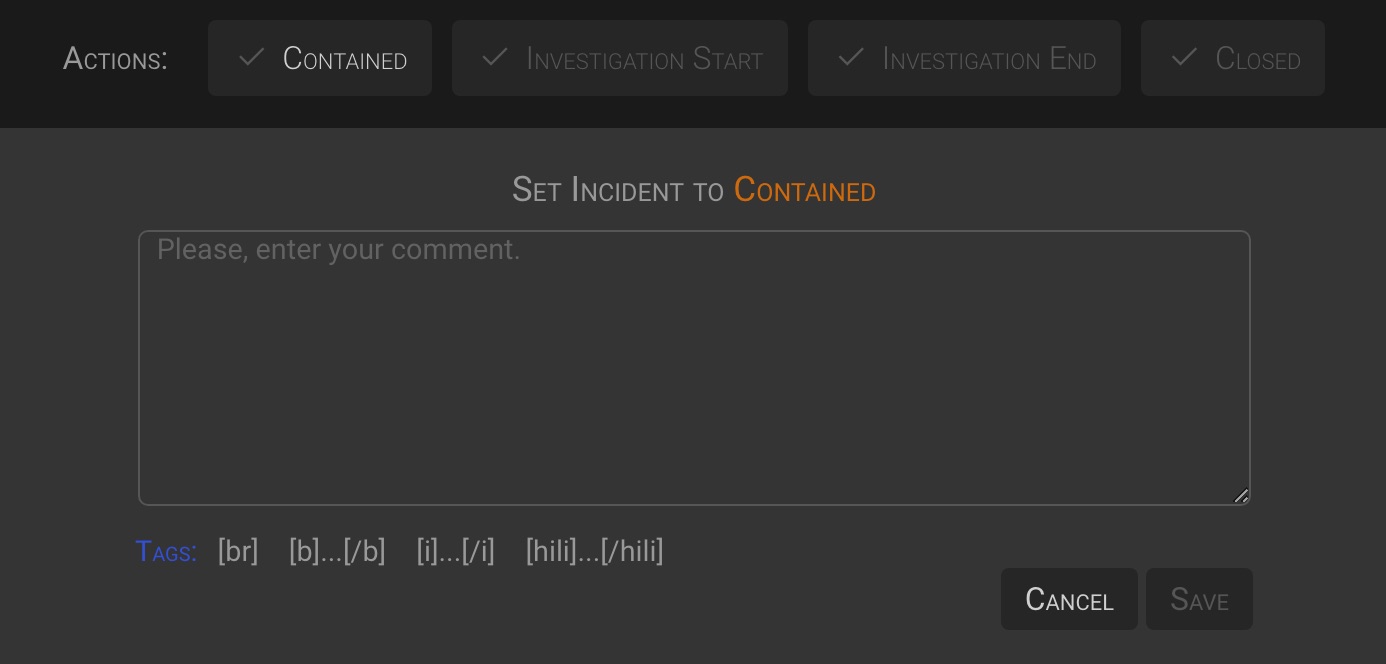The width and height of the screenshot is (1386, 664).
Task: Insert the [hili]...[/hili] highlight tag
Action: click(594, 551)
